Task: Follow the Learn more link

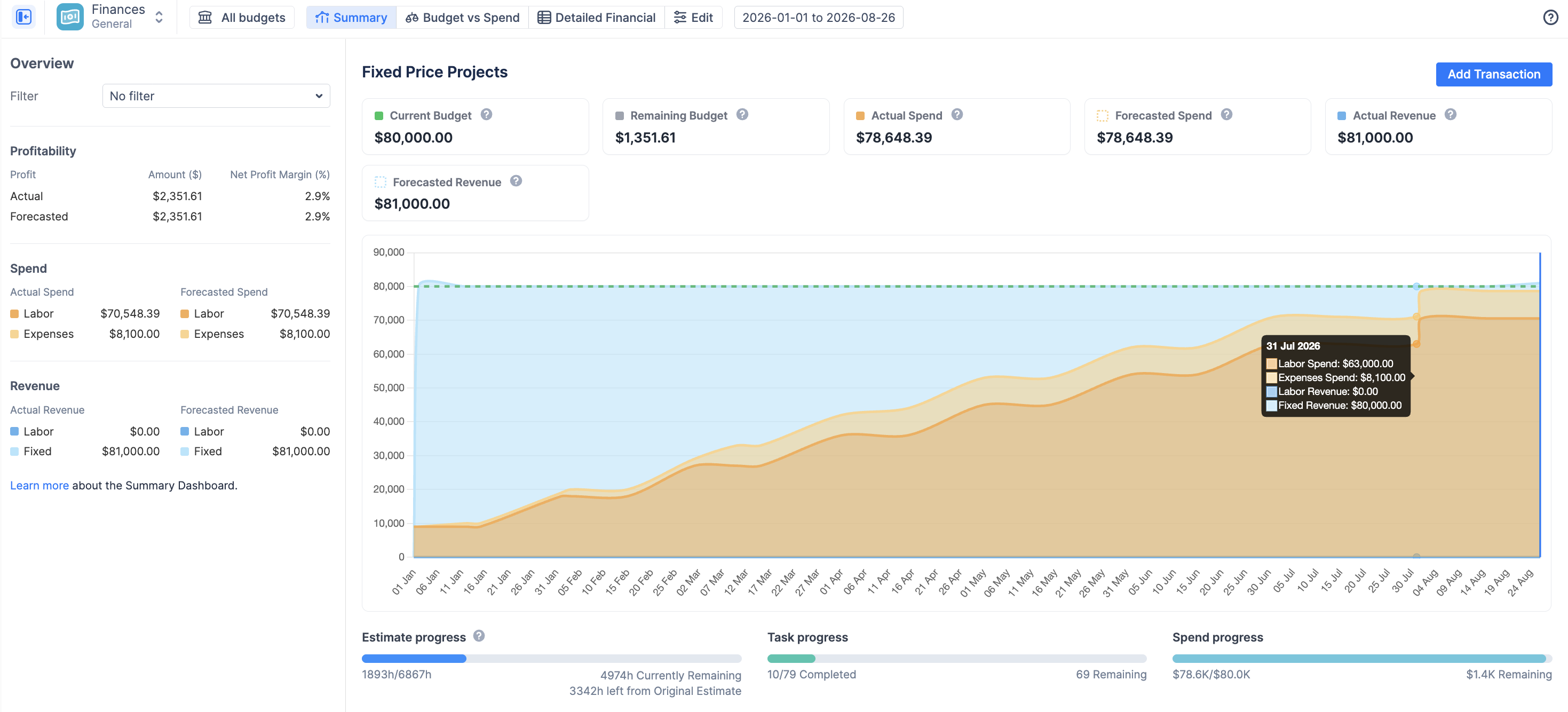Action: click(x=39, y=486)
